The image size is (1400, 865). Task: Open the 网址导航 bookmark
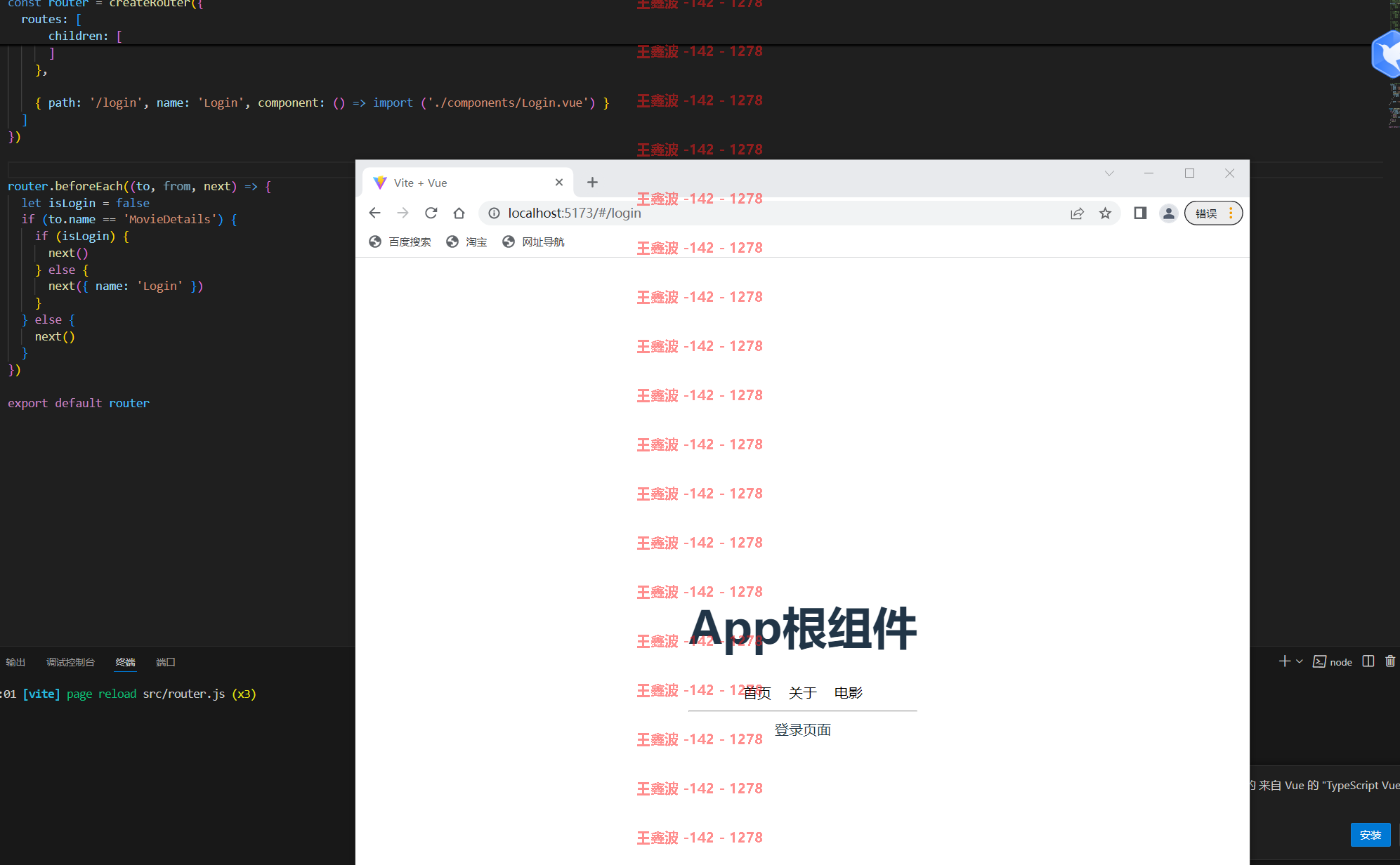[x=534, y=242]
